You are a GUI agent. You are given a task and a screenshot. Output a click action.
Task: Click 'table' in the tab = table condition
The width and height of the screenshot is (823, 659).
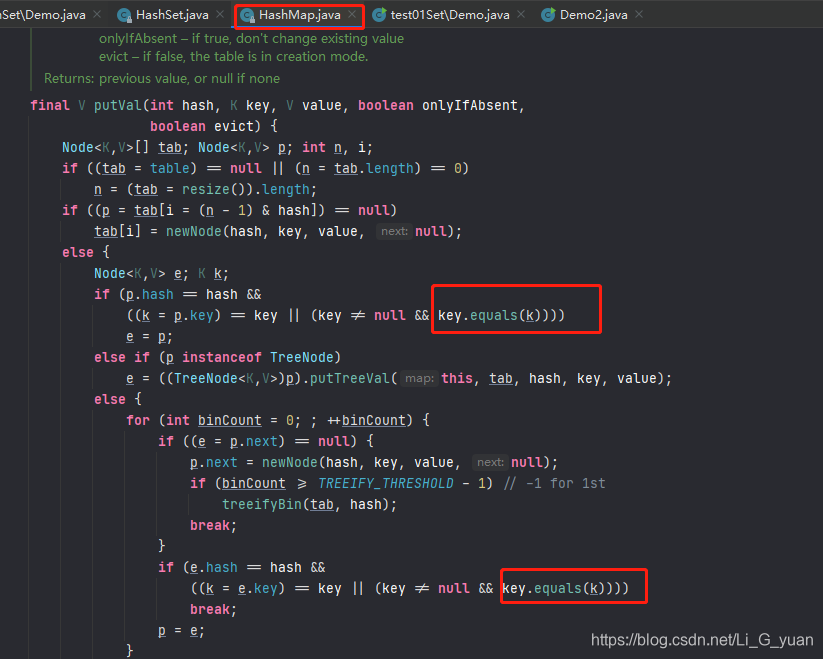tap(170, 168)
